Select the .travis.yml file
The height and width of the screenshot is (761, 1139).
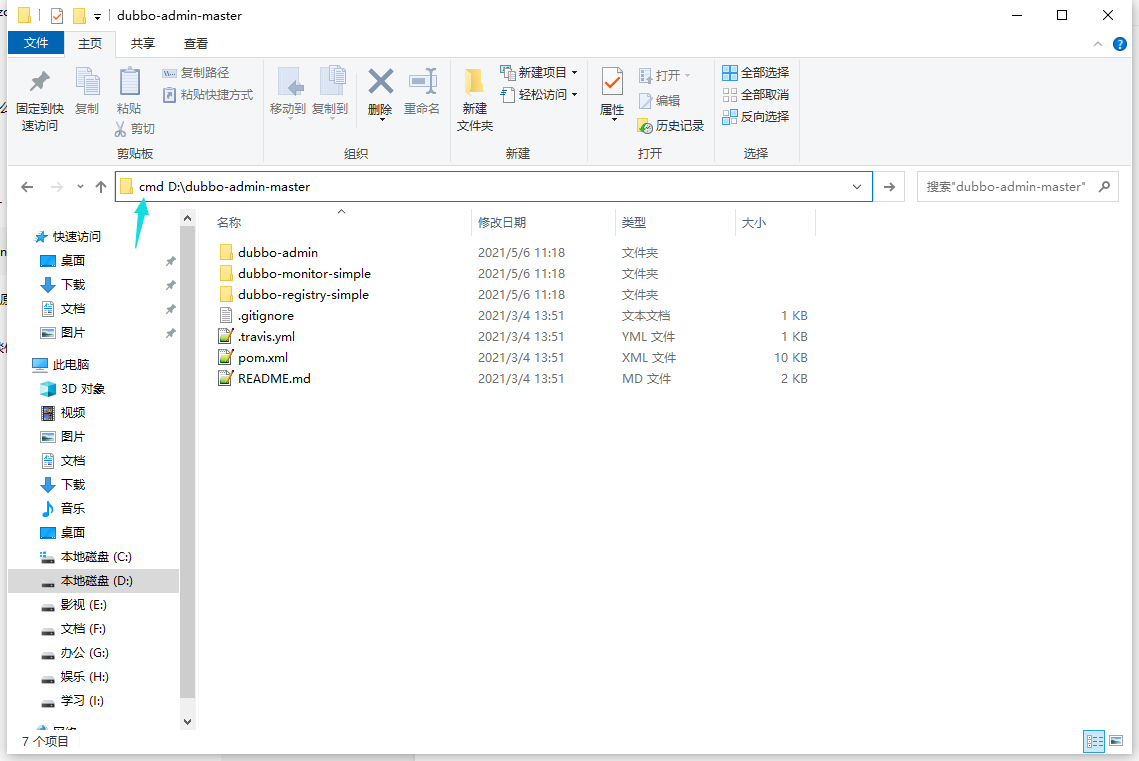(267, 337)
